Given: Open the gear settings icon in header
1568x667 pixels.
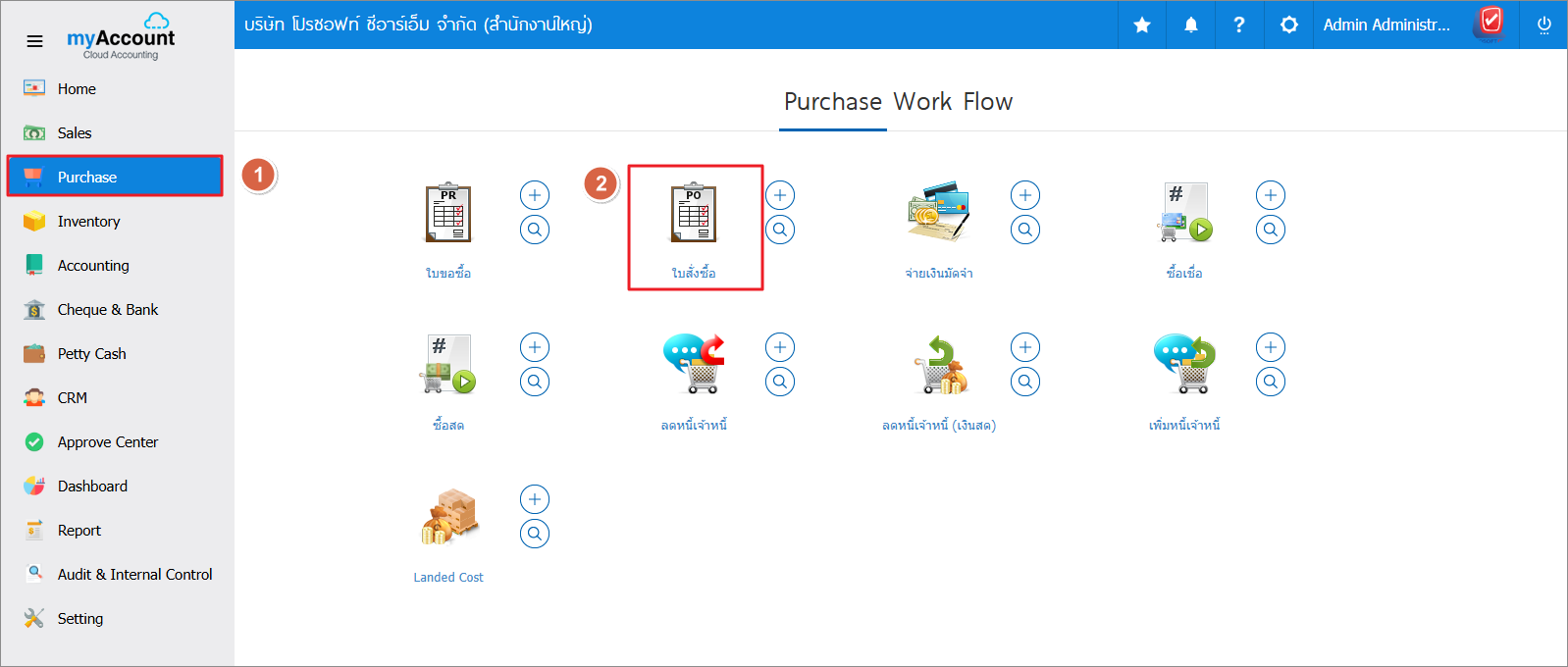Looking at the screenshot, I should [x=1289, y=25].
